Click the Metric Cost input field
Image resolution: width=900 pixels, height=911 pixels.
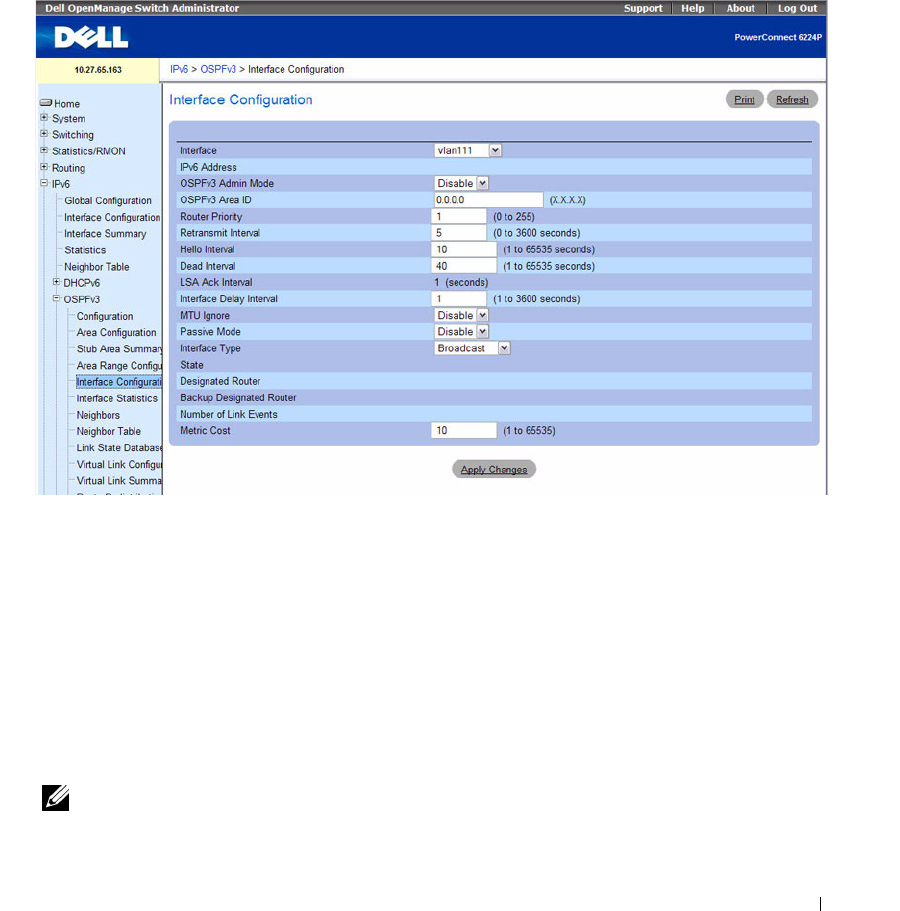tap(464, 431)
